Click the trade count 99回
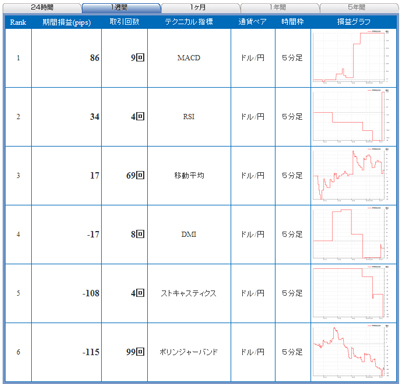This screenshot has width=400, height=384. 135,352
